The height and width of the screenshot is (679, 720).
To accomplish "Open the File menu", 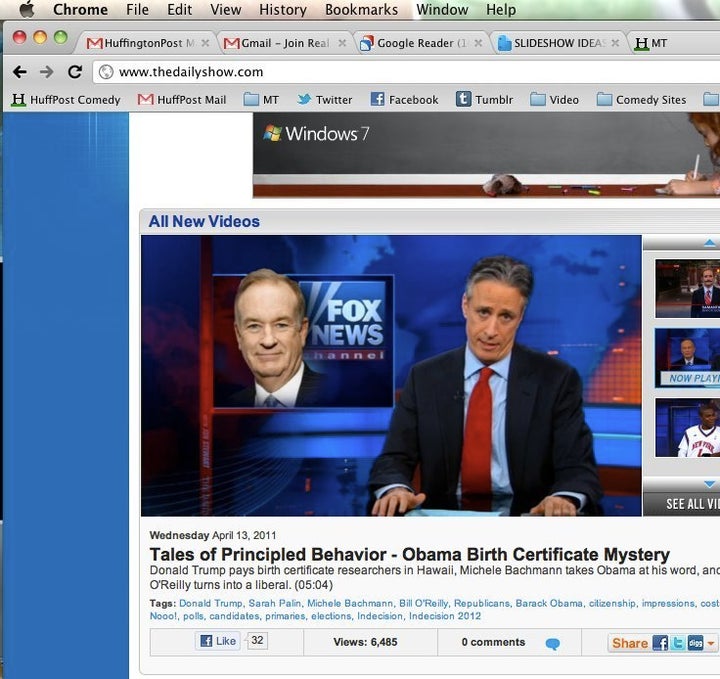I will pos(137,10).
